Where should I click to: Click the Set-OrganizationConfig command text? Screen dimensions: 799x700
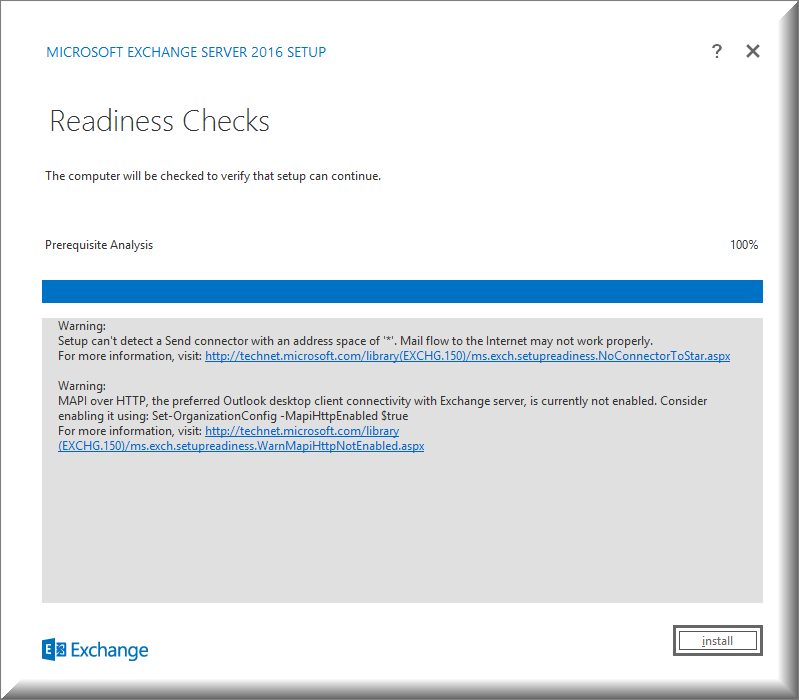coord(280,416)
